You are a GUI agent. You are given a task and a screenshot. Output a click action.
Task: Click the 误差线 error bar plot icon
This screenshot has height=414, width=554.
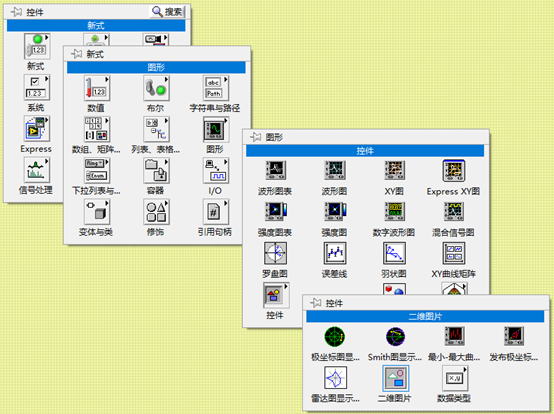tap(335, 253)
